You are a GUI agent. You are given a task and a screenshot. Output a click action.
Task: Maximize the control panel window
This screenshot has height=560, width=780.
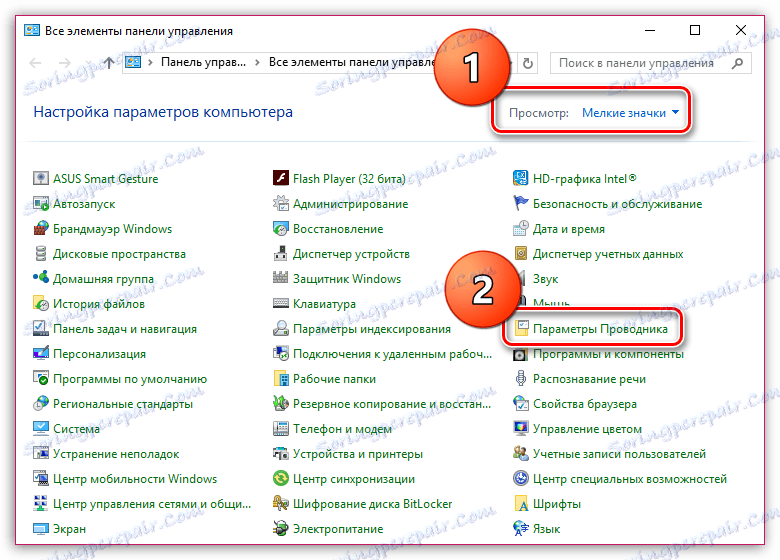pos(695,30)
